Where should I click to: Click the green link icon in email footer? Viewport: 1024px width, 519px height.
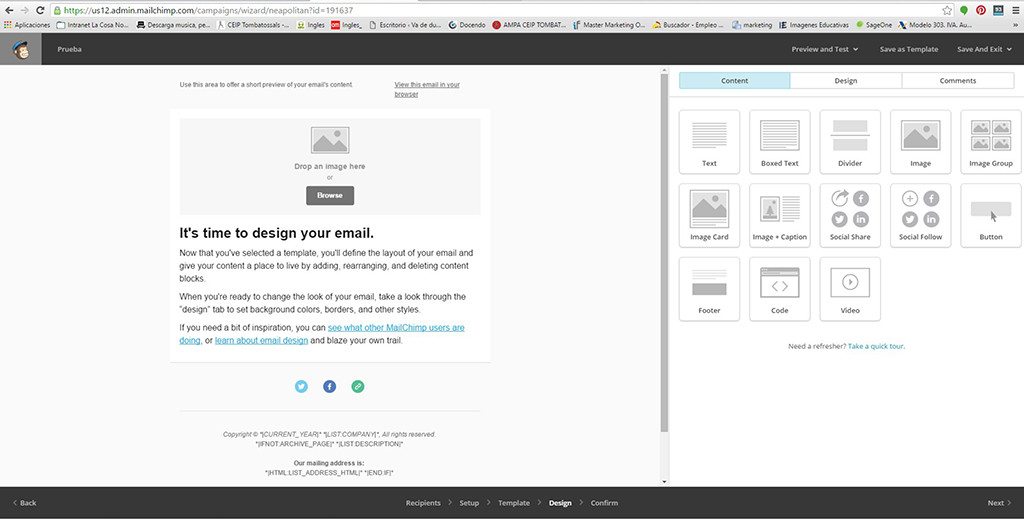tap(358, 386)
